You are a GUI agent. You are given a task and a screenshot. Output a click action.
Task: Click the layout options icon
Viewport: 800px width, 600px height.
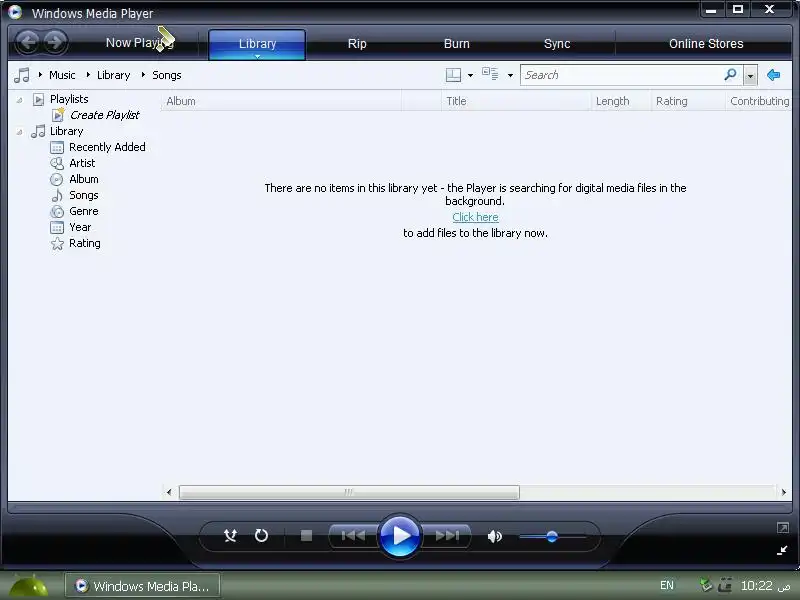tap(453, 75)
